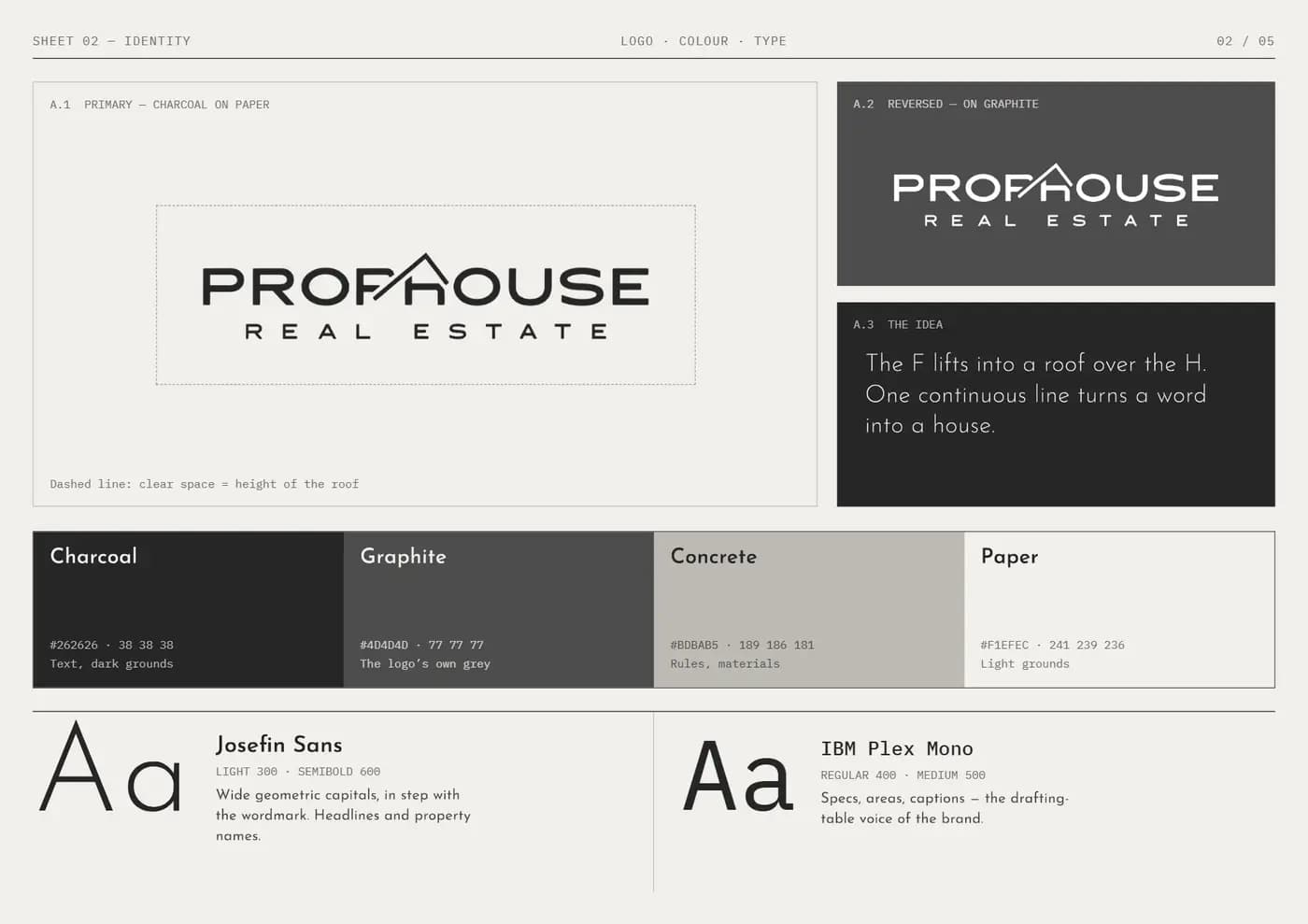Click the 'Specs, areas, captions' description
1308x924 pixels.
945,808
